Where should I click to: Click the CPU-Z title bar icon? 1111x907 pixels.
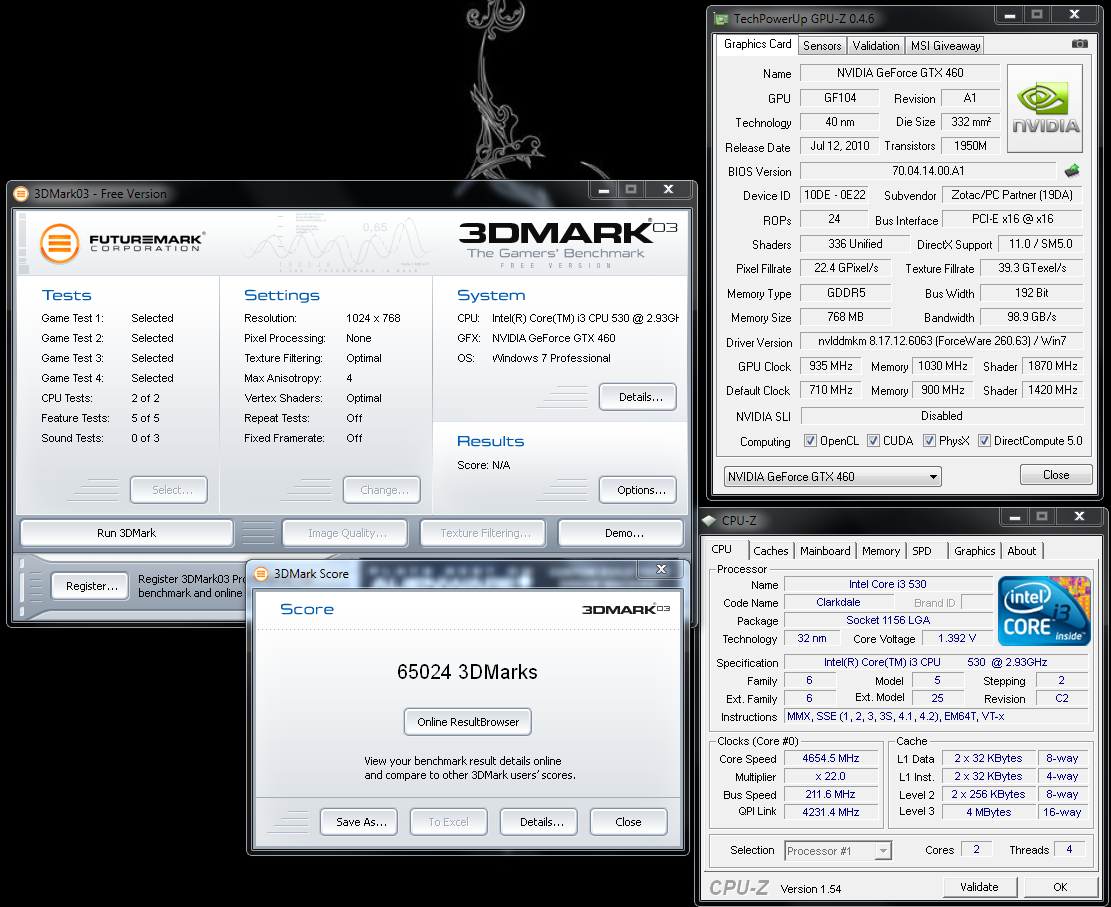tap(709, 521)
